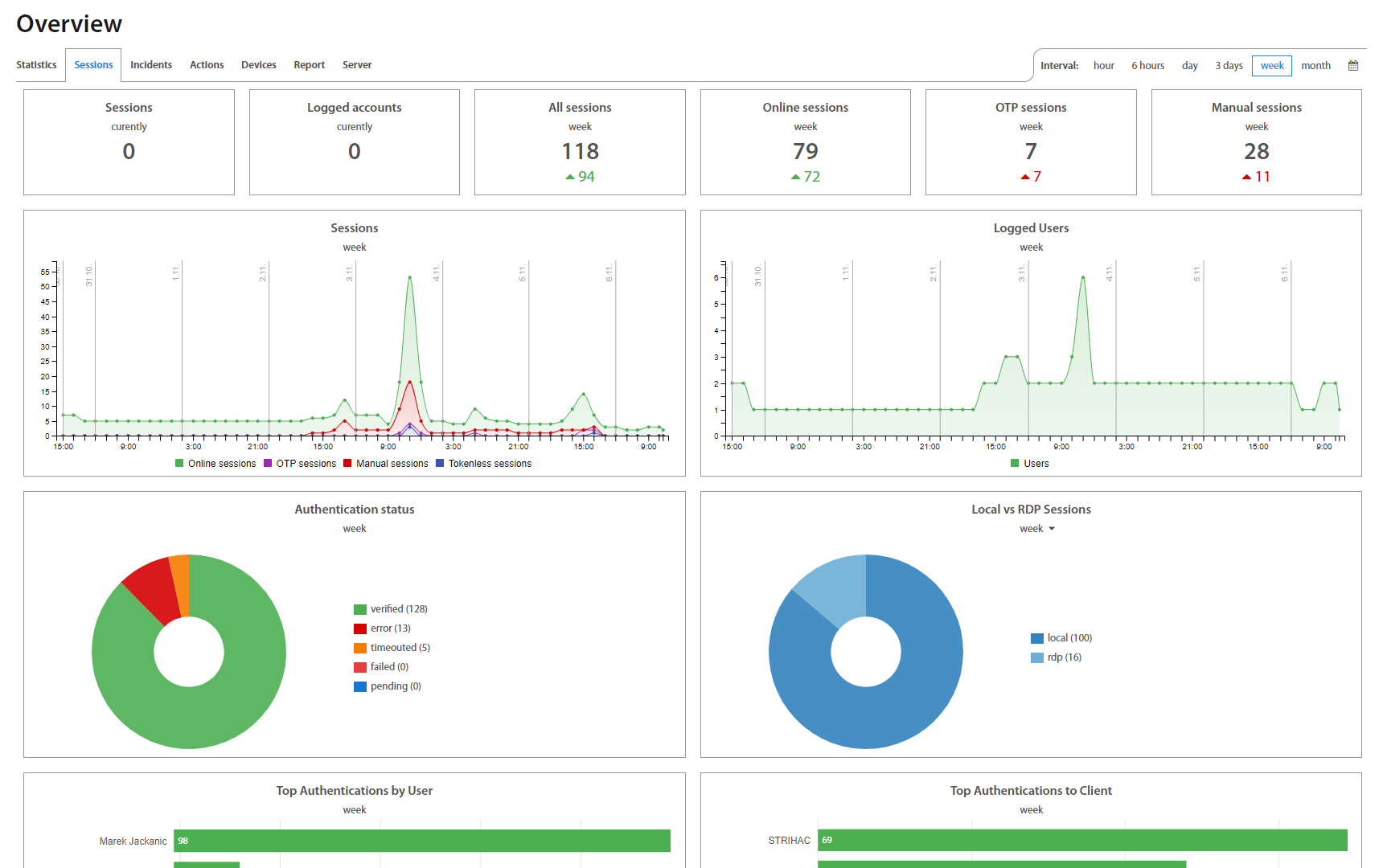The height and width of the screenshot is (868, 1383).
Task: Click the rdp light blue legend swatch
Action: pyautogui.click(x=1037, y=657)
